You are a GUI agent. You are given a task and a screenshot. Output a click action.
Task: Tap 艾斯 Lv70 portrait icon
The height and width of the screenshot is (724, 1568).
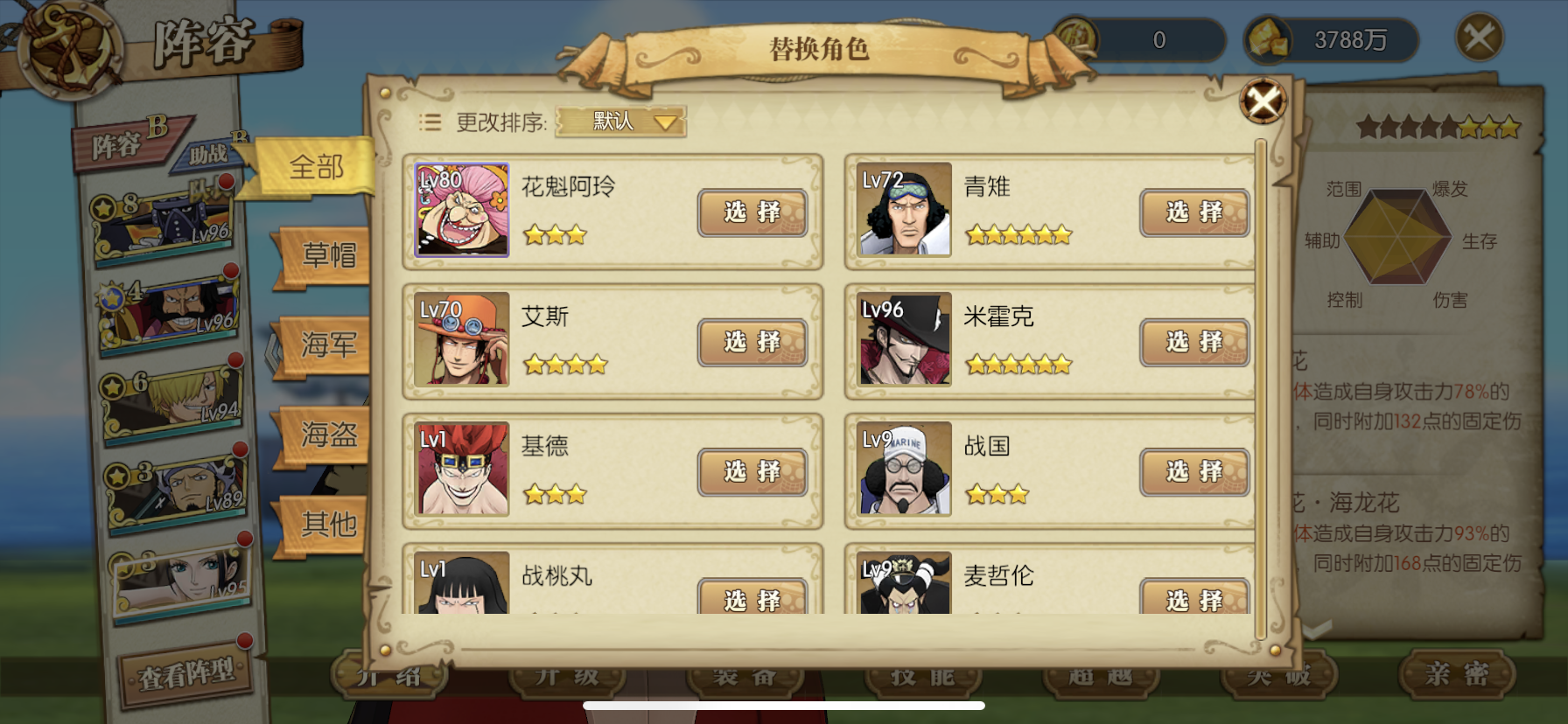461,339
